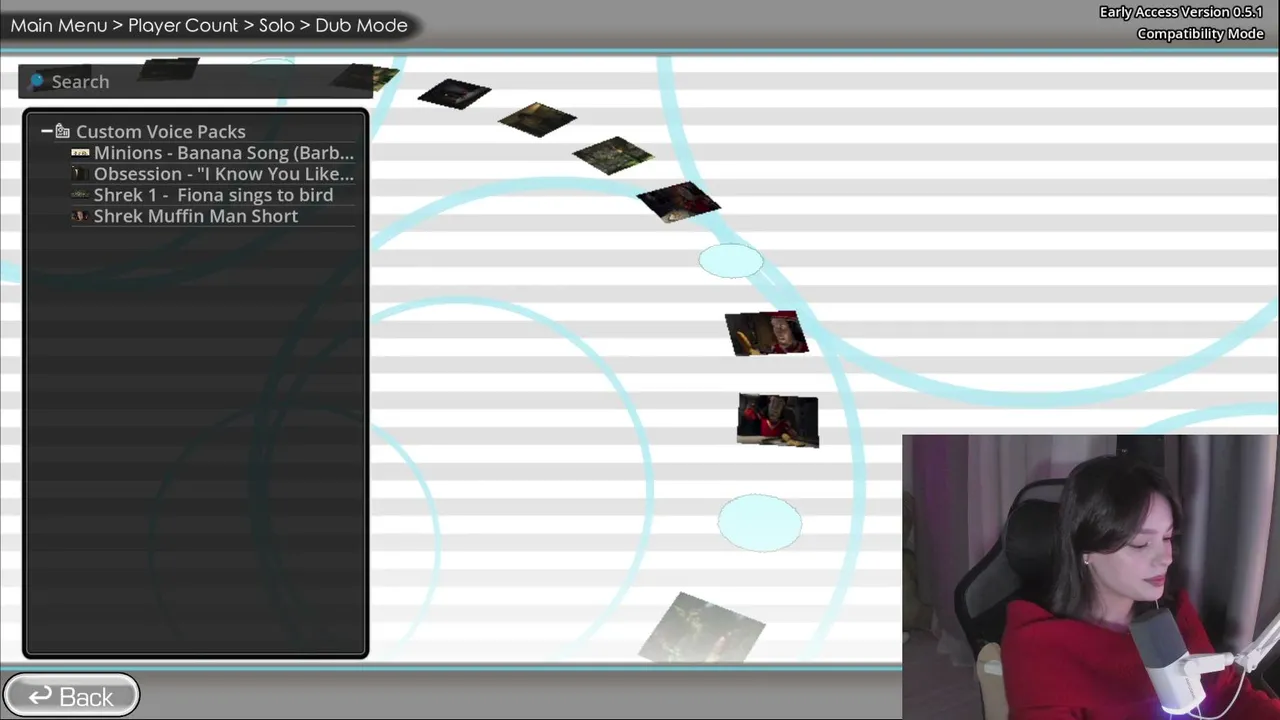Click the "Early Access Version 0.5.1" text
This screenshot has height=720, width=1280.
1181,12
